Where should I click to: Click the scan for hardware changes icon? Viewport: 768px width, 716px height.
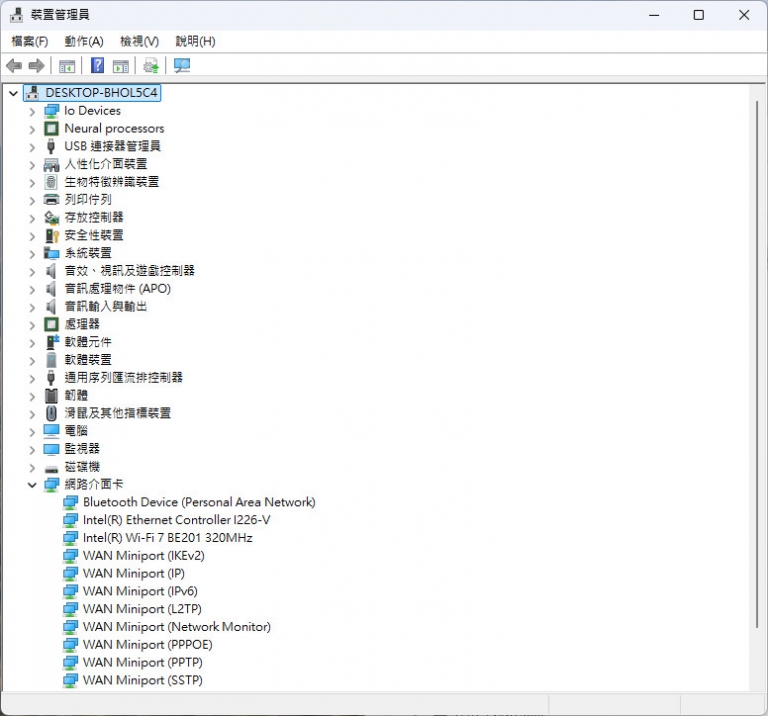pyautogui.click(x=182, y=66)
